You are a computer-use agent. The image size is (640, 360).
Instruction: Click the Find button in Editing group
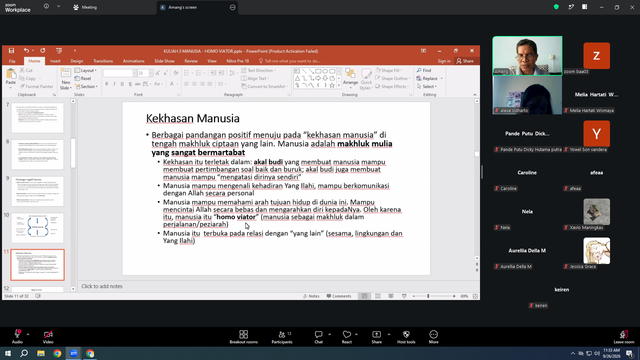coord(424,70)
